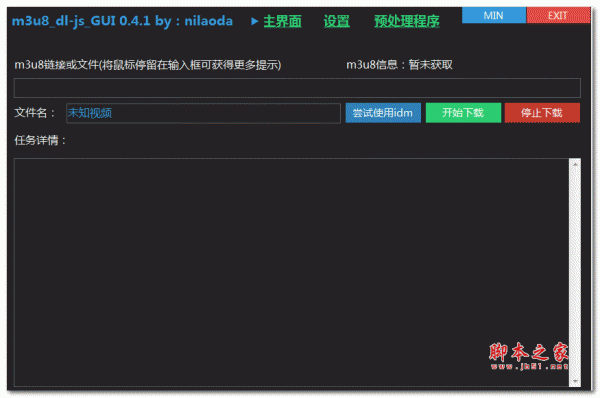Open the 设置 tab
Screen dimensions: 600x398
[336, 21]
